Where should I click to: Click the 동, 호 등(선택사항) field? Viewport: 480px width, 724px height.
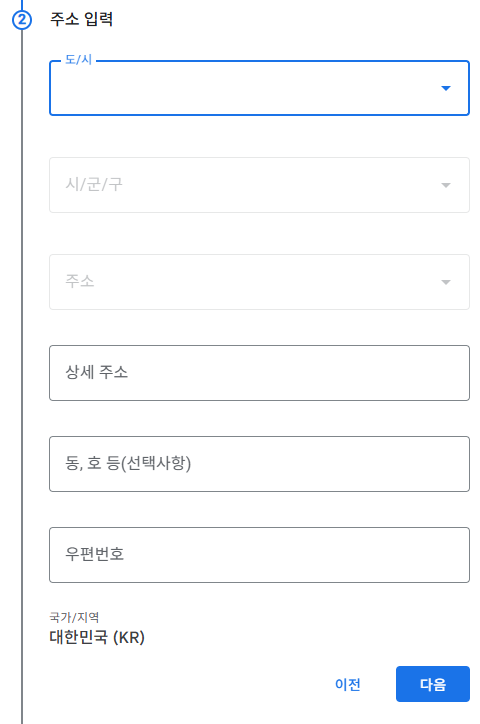pyautogui.click(x=259, y=464)
